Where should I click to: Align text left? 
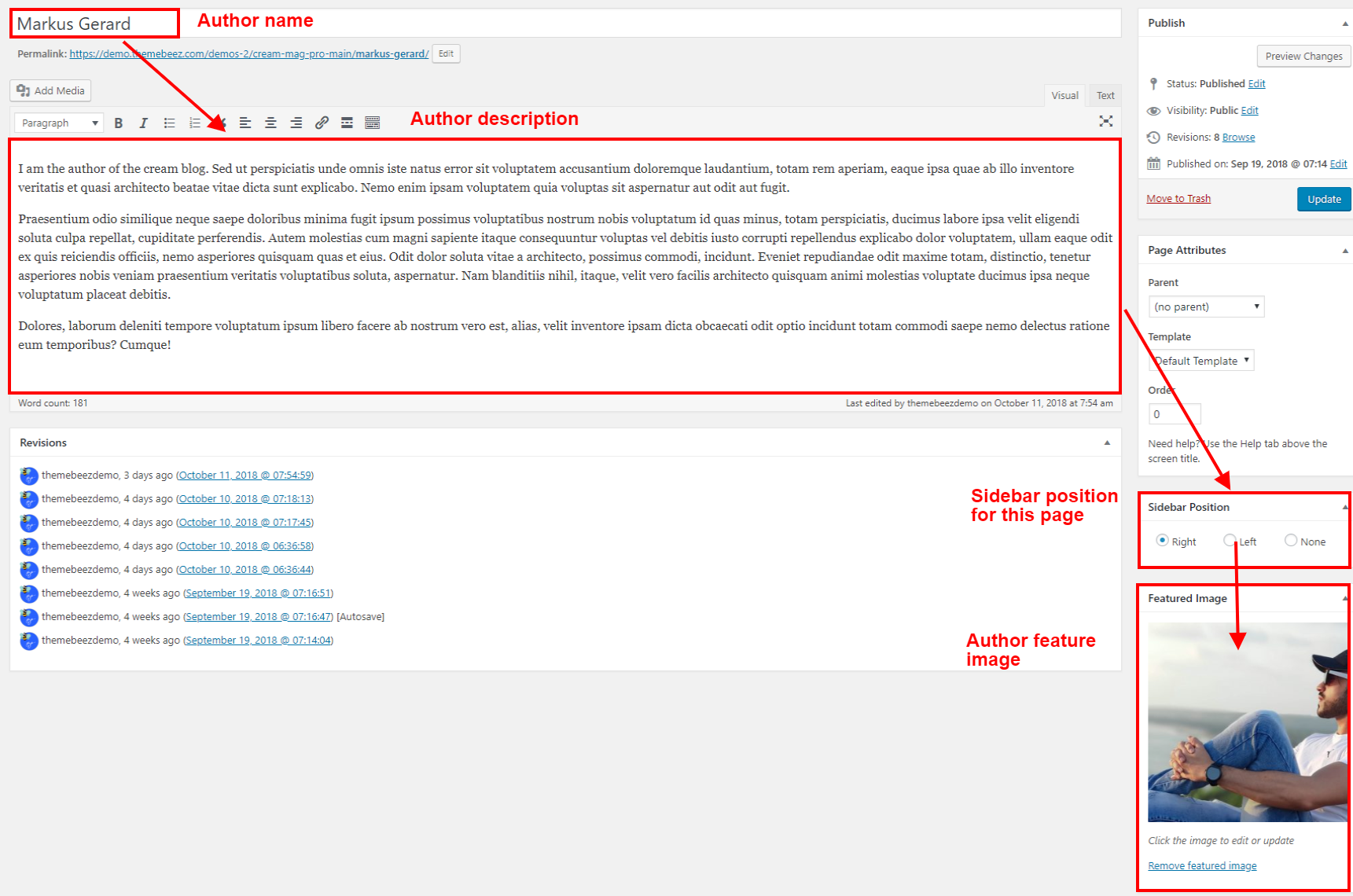[x=245, y=123]
